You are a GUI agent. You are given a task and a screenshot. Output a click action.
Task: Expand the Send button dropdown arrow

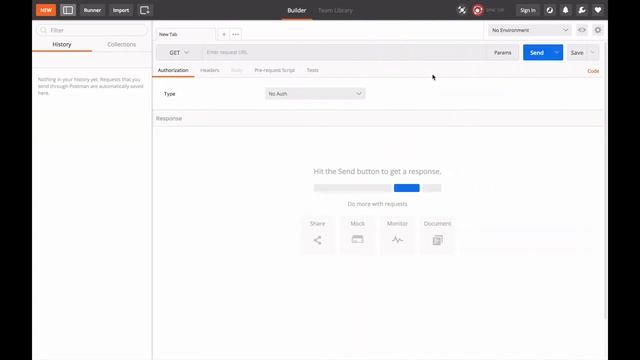(557, 53)
